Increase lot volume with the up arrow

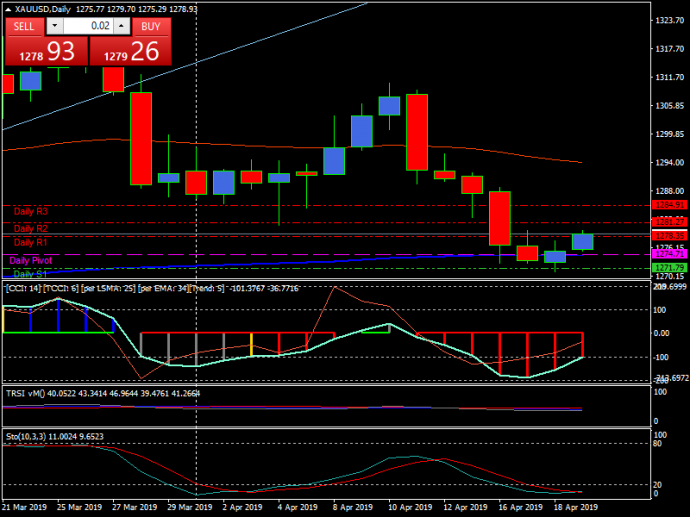tap(122, 26)
